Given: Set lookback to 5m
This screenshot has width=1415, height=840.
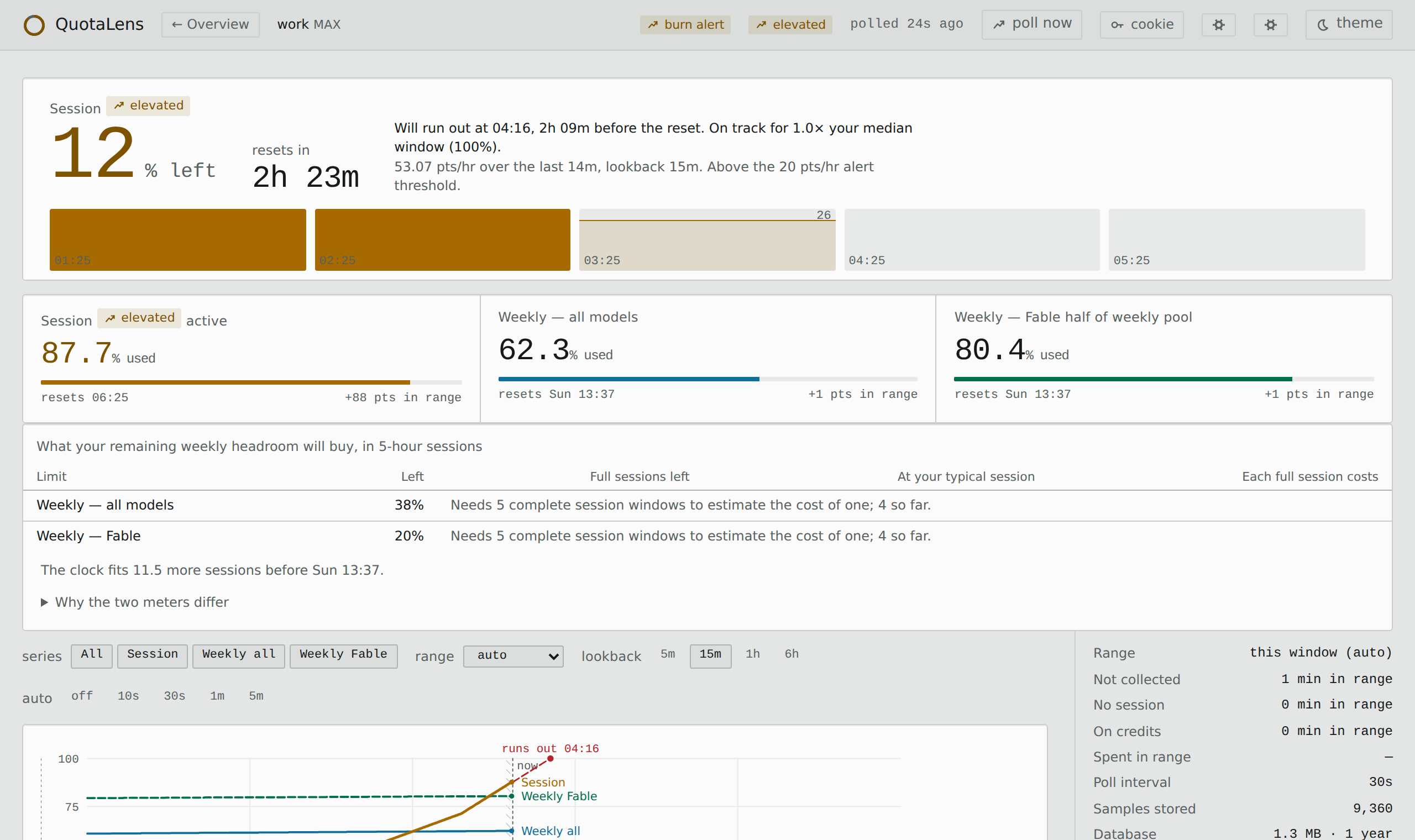Looking at the screenshot, I should 668,654.
